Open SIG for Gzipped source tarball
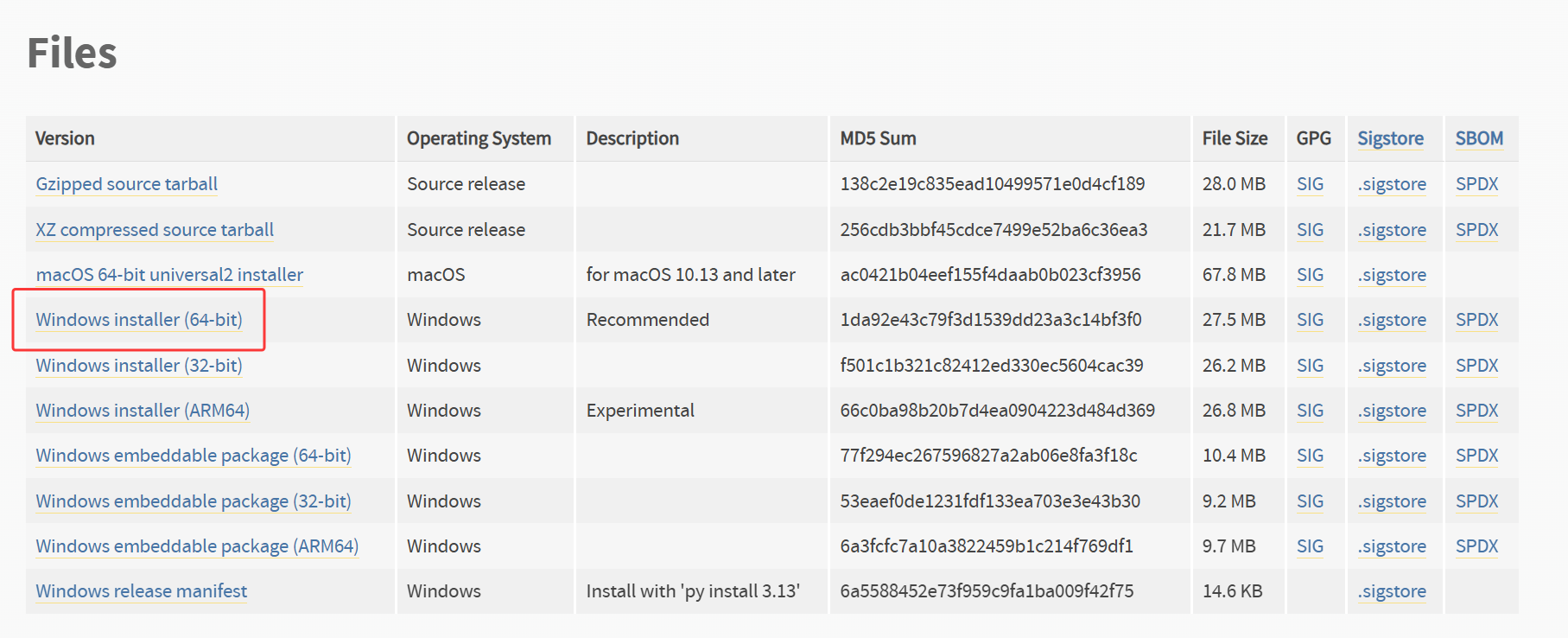The height and width of the screenshot is (638, 1568). [x=1310, y=184]
